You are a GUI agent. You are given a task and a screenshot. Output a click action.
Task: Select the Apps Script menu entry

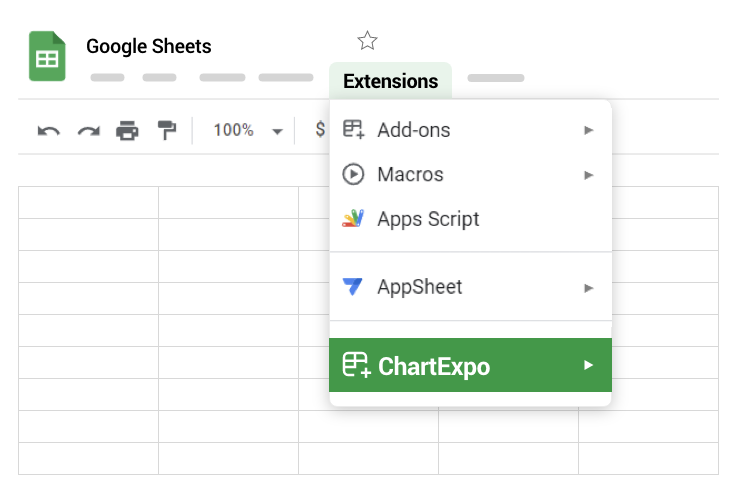coord(470,219)
